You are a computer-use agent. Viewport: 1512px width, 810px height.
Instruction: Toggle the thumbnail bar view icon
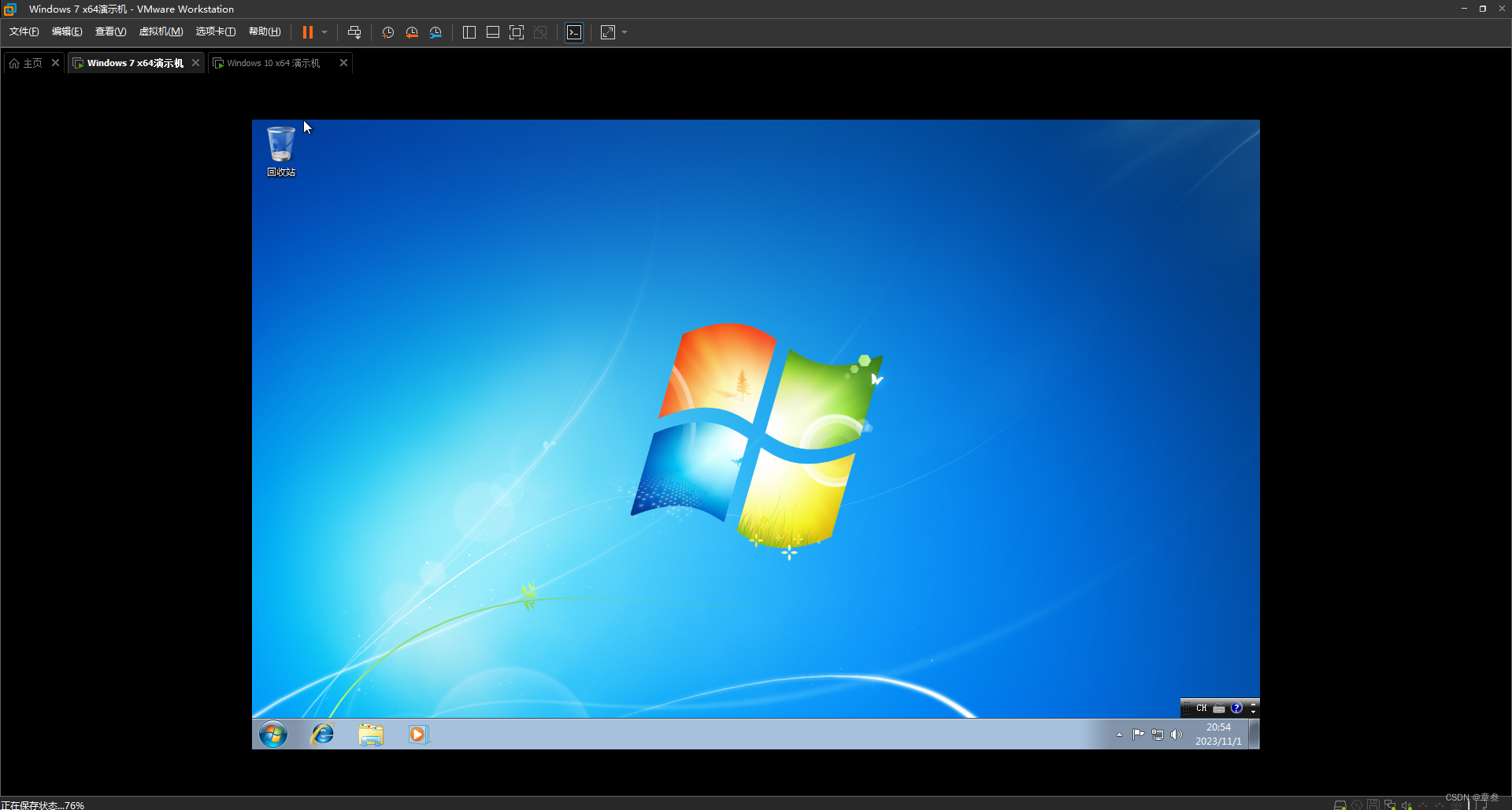click(x=493, y=32)
